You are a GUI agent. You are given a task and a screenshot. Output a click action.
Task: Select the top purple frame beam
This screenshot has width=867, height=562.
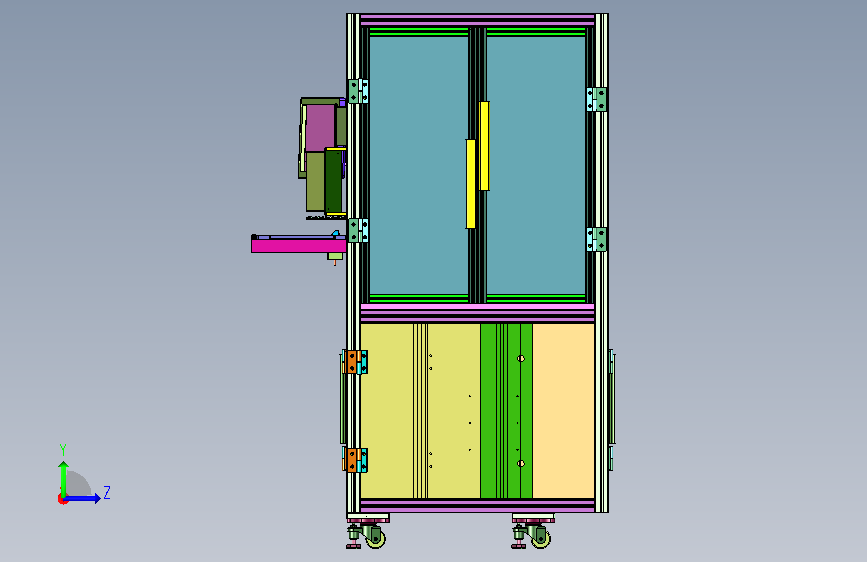pos(477,20)
